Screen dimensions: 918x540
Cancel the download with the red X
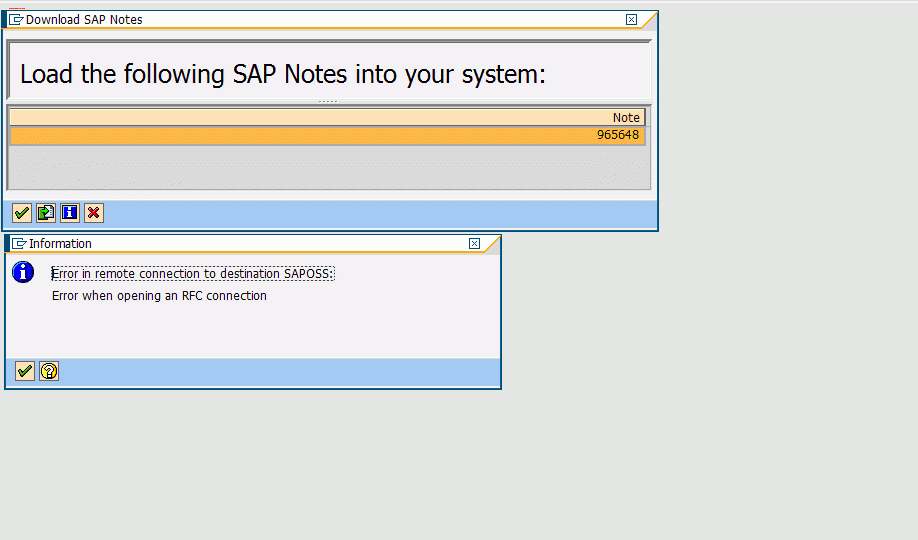(94, 213)
